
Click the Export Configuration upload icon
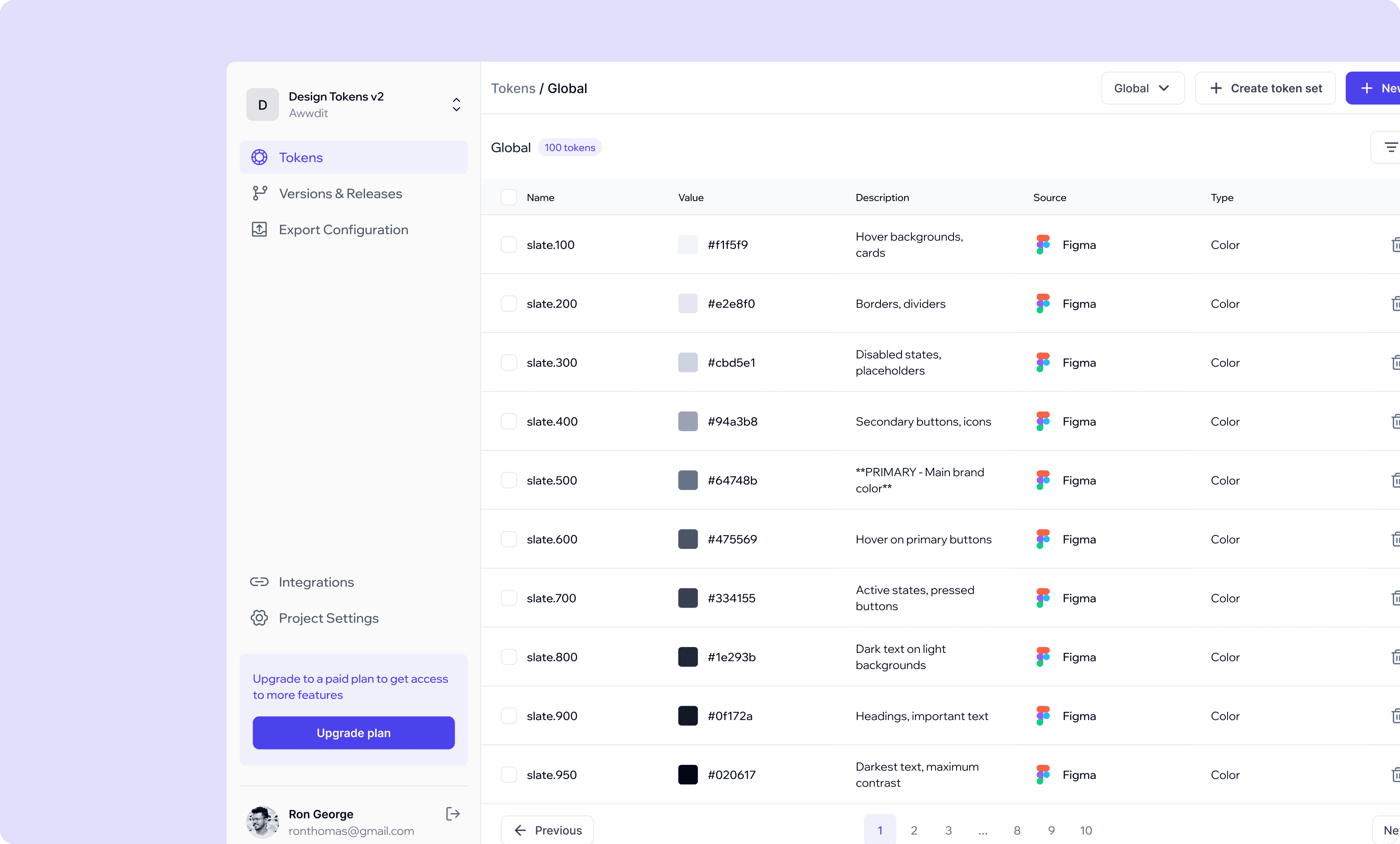pos(260,229)
